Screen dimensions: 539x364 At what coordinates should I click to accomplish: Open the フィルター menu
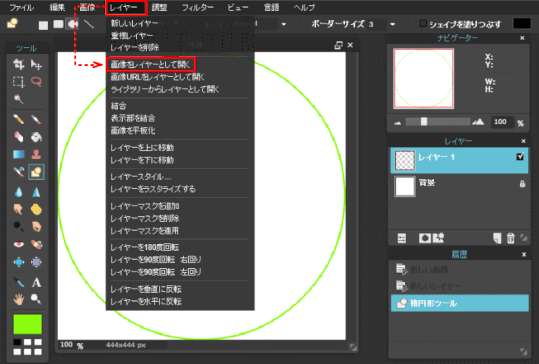click(x=197, y=8)
